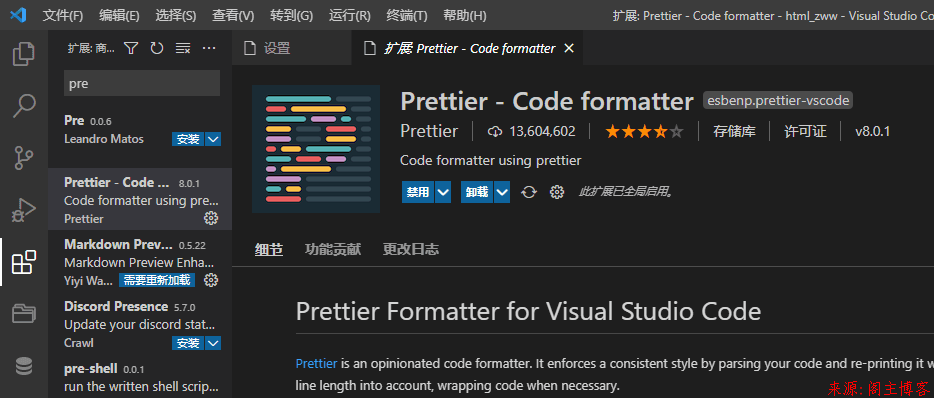Click 需要重新加载 for Markdown Preview
Image resolution: width=934 pixels, height=398 pixels.
[x=157, y=279]
